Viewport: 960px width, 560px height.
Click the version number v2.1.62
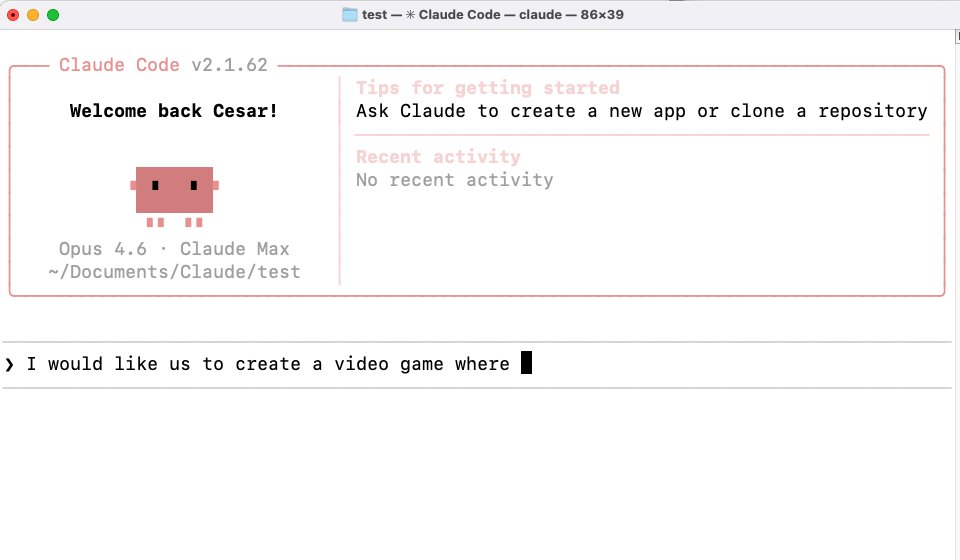[x=230, y=65]
